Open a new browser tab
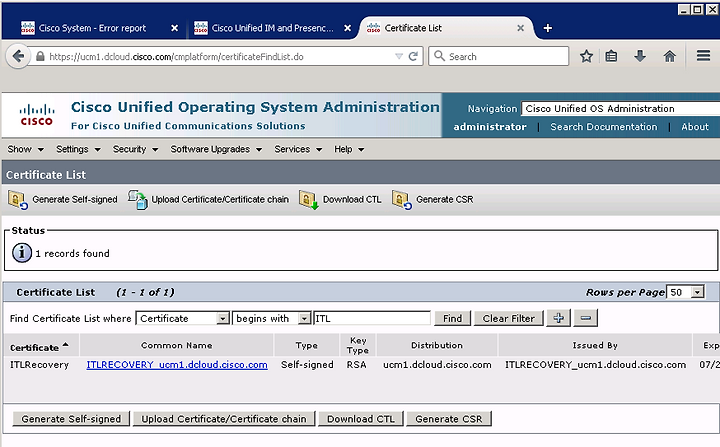 click(547, 28)
